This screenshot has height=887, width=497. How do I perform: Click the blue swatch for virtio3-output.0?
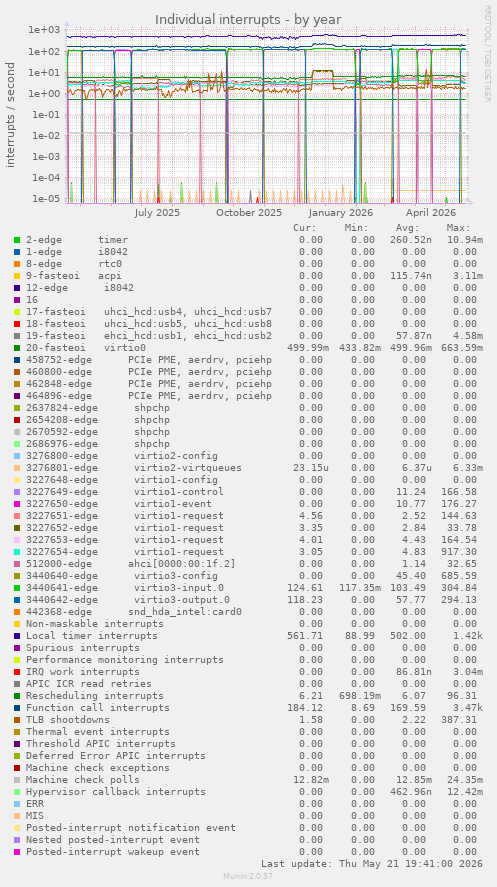[17, 600]
